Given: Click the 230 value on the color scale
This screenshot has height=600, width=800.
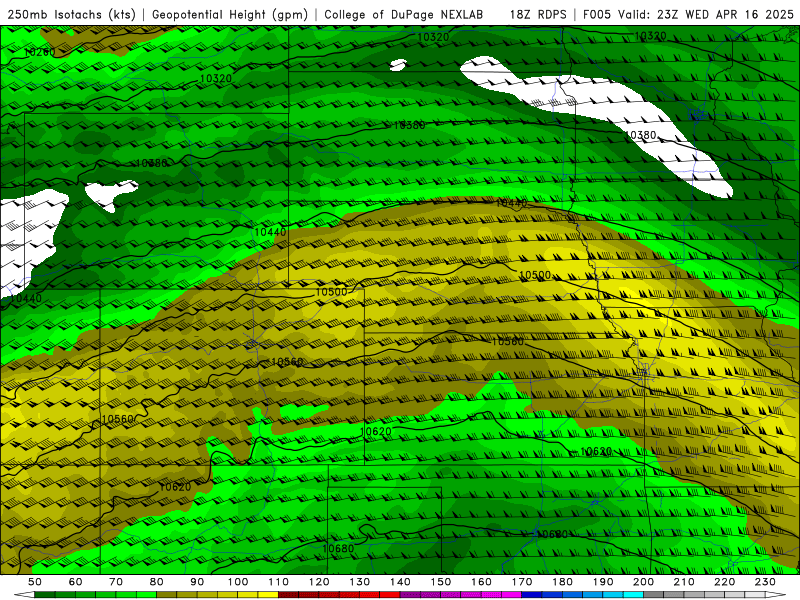Looking at the screenshot, I should coord(765,582).
